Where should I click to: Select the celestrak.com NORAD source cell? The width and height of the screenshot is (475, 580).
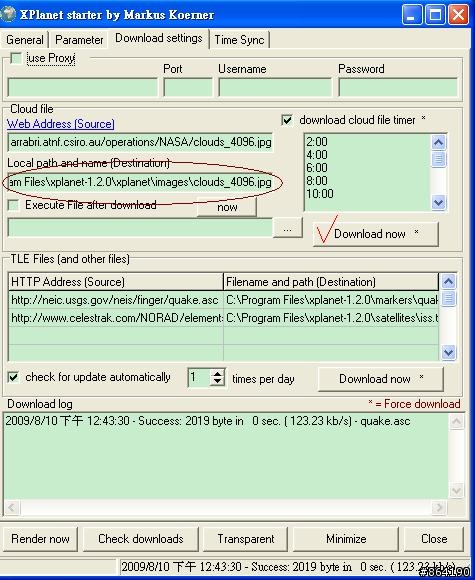click(x=115, y=318)
